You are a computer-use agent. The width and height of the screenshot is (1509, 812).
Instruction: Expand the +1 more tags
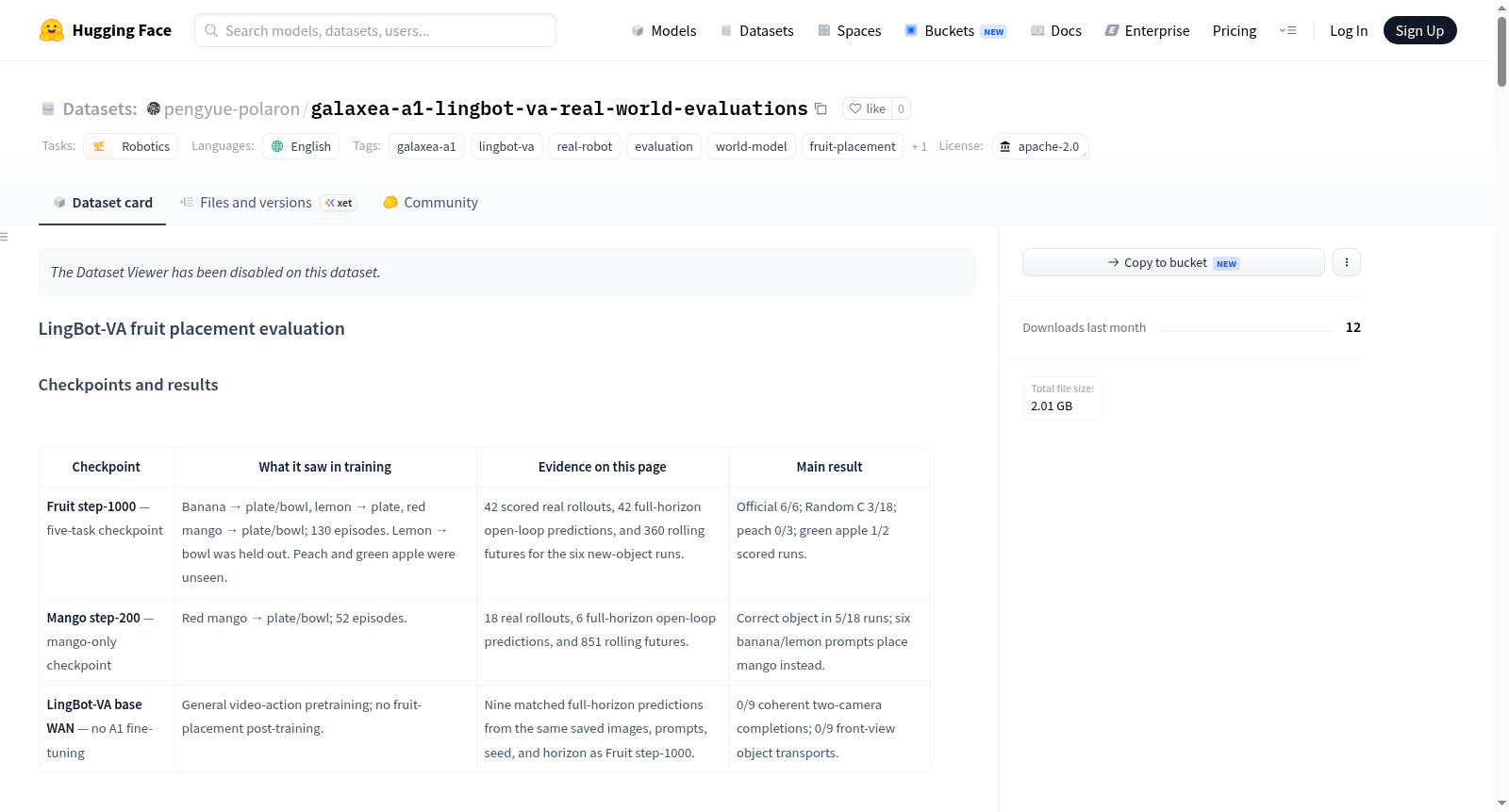[x=919, y=146]
